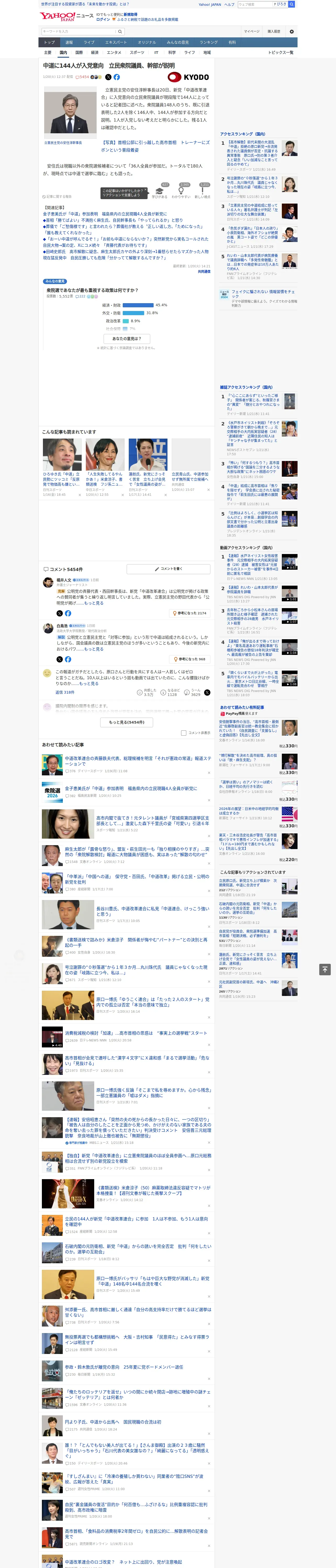Open the エキスパート tab
The height and width of the screenshot is (1568, 336).
116,43
